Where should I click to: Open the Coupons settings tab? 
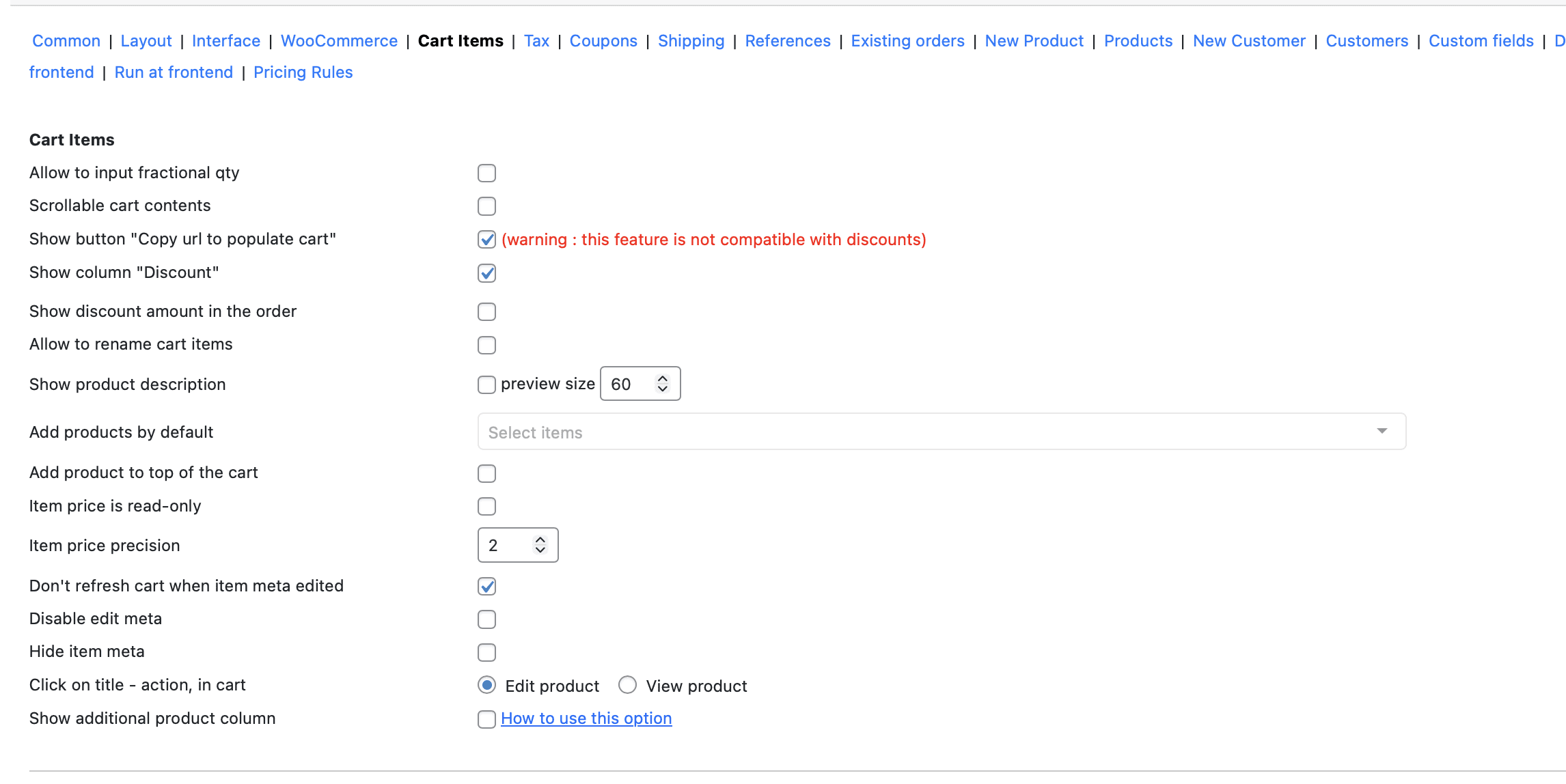click(x=603, y=41)
